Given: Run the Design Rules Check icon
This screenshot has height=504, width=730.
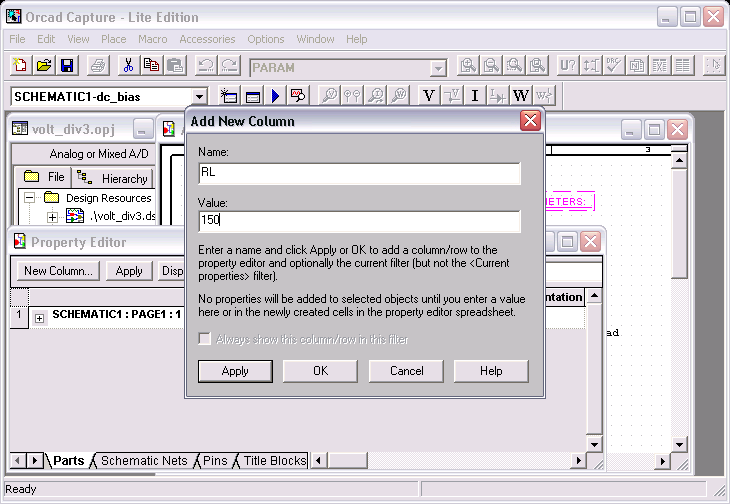Looking at the screenshot, I should click(x=614, y=66).
